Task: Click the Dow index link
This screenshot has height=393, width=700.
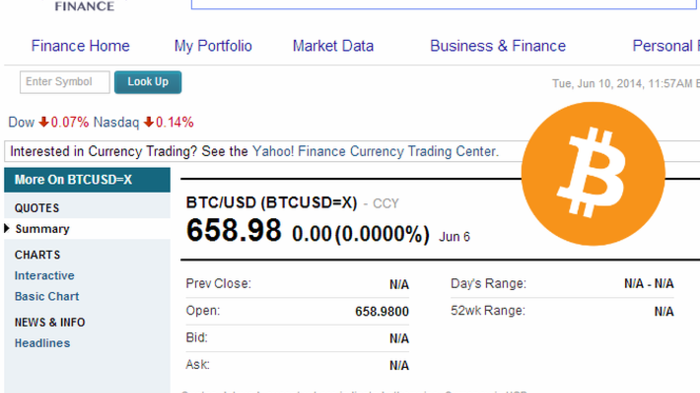Action: (21, 122)
